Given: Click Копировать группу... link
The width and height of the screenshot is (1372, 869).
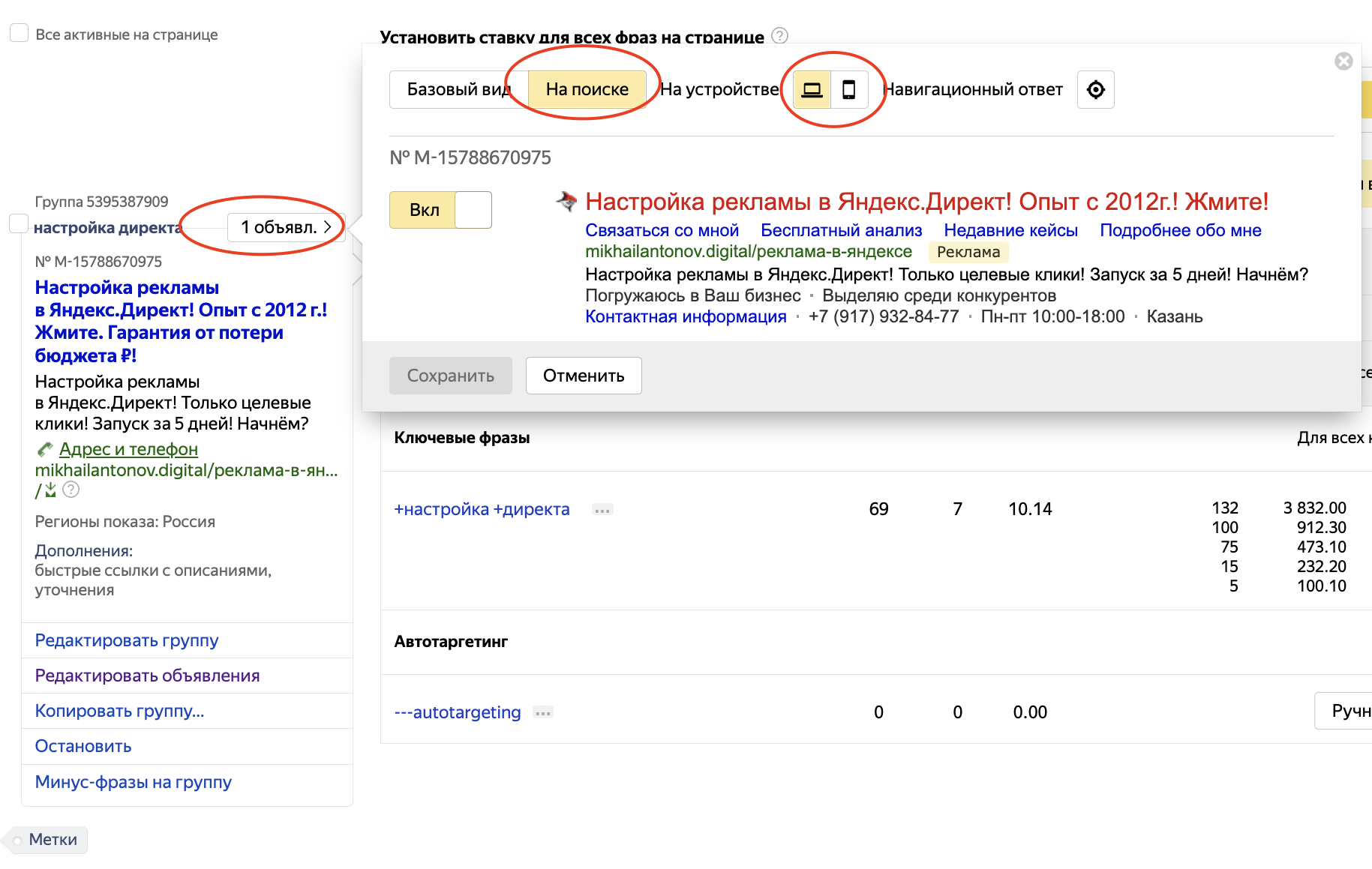Looking at the screenshot, I should coord(120,711).
